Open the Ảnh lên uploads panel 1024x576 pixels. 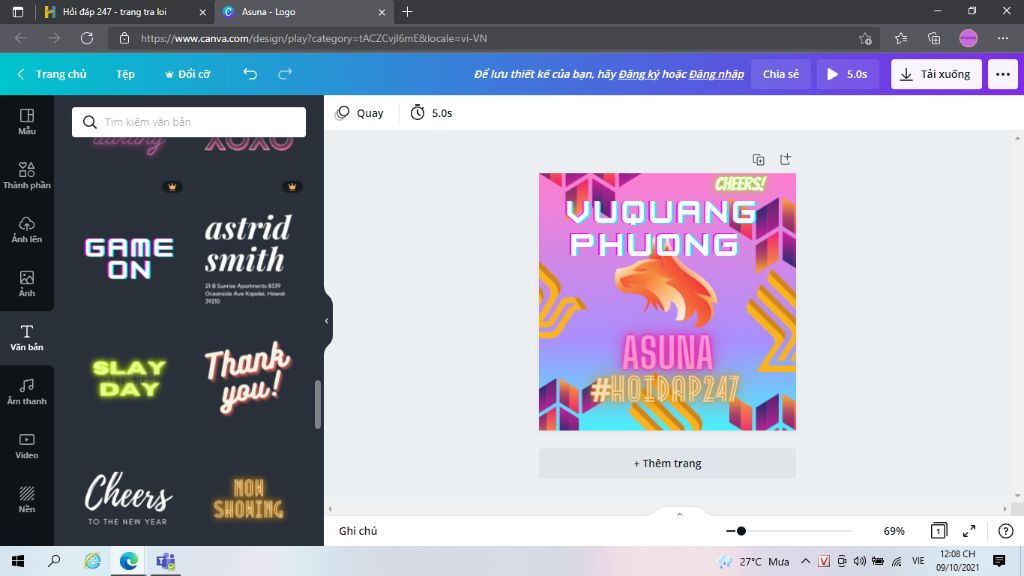click(x=27, y=230)
